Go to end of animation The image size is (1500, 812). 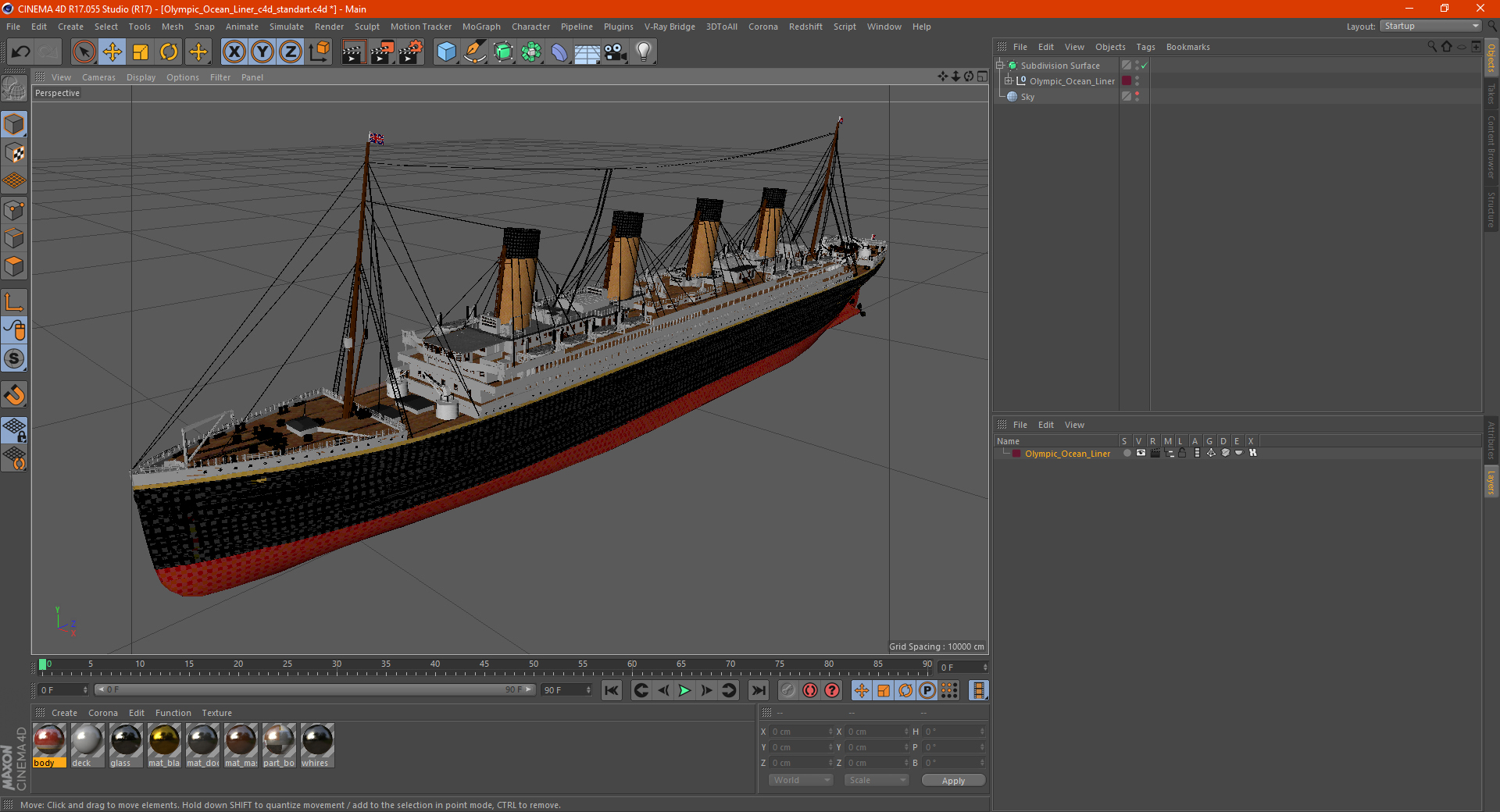[x=758, y=690]
